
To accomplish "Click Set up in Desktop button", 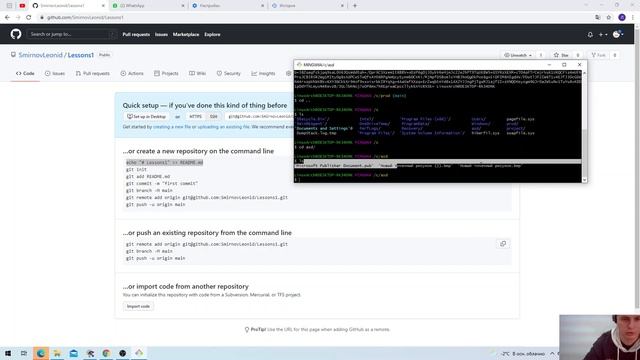I will tap(146, 117).
